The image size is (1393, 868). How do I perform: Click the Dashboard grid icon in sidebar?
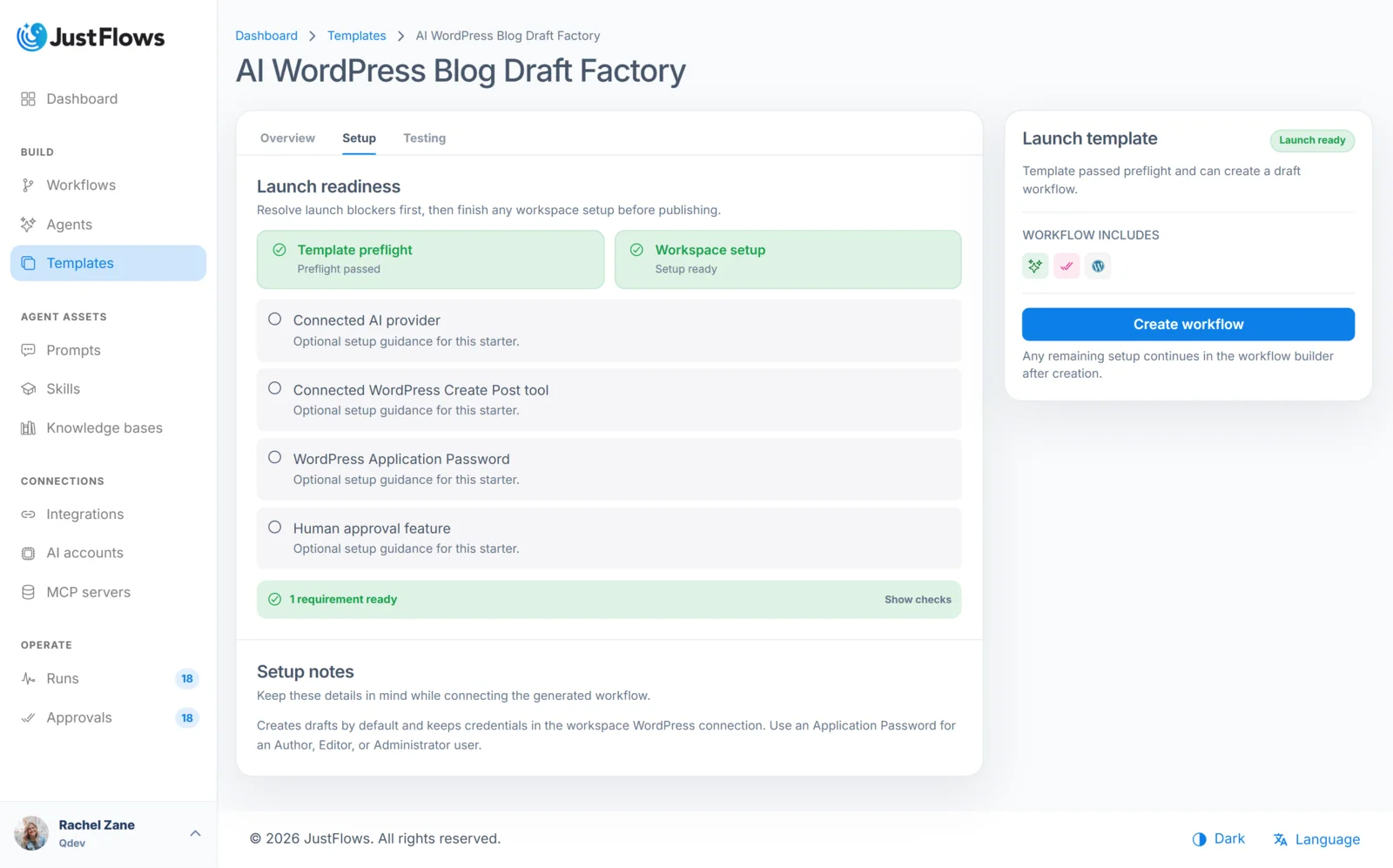click(x=28, y=99)
